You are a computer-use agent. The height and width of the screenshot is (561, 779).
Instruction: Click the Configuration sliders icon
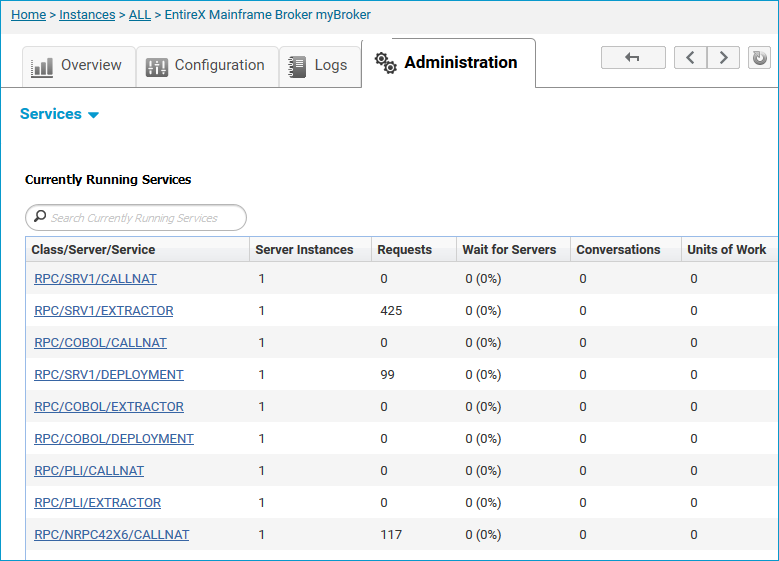[x=156, y=67]
